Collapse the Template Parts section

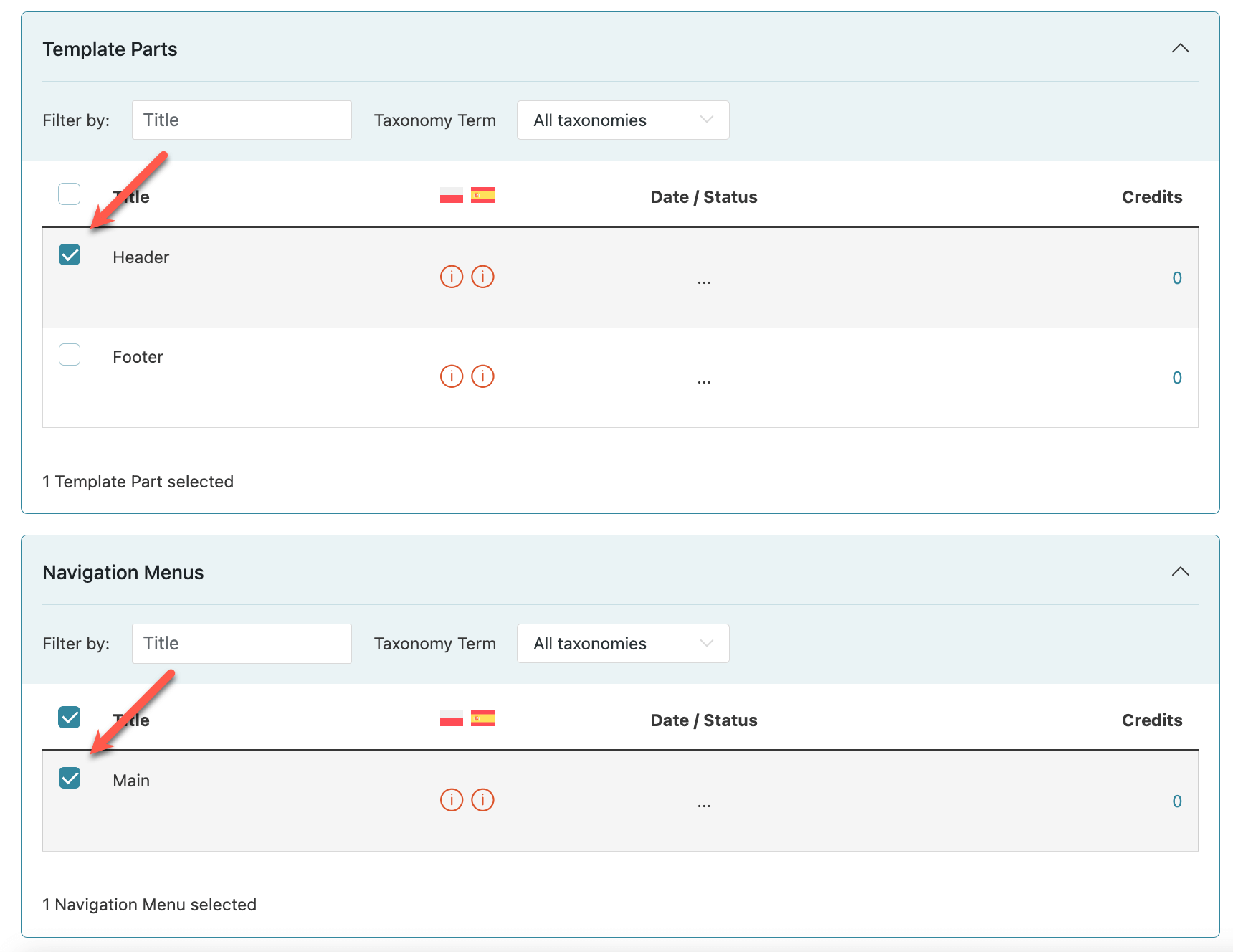[x=1180, y=49]
